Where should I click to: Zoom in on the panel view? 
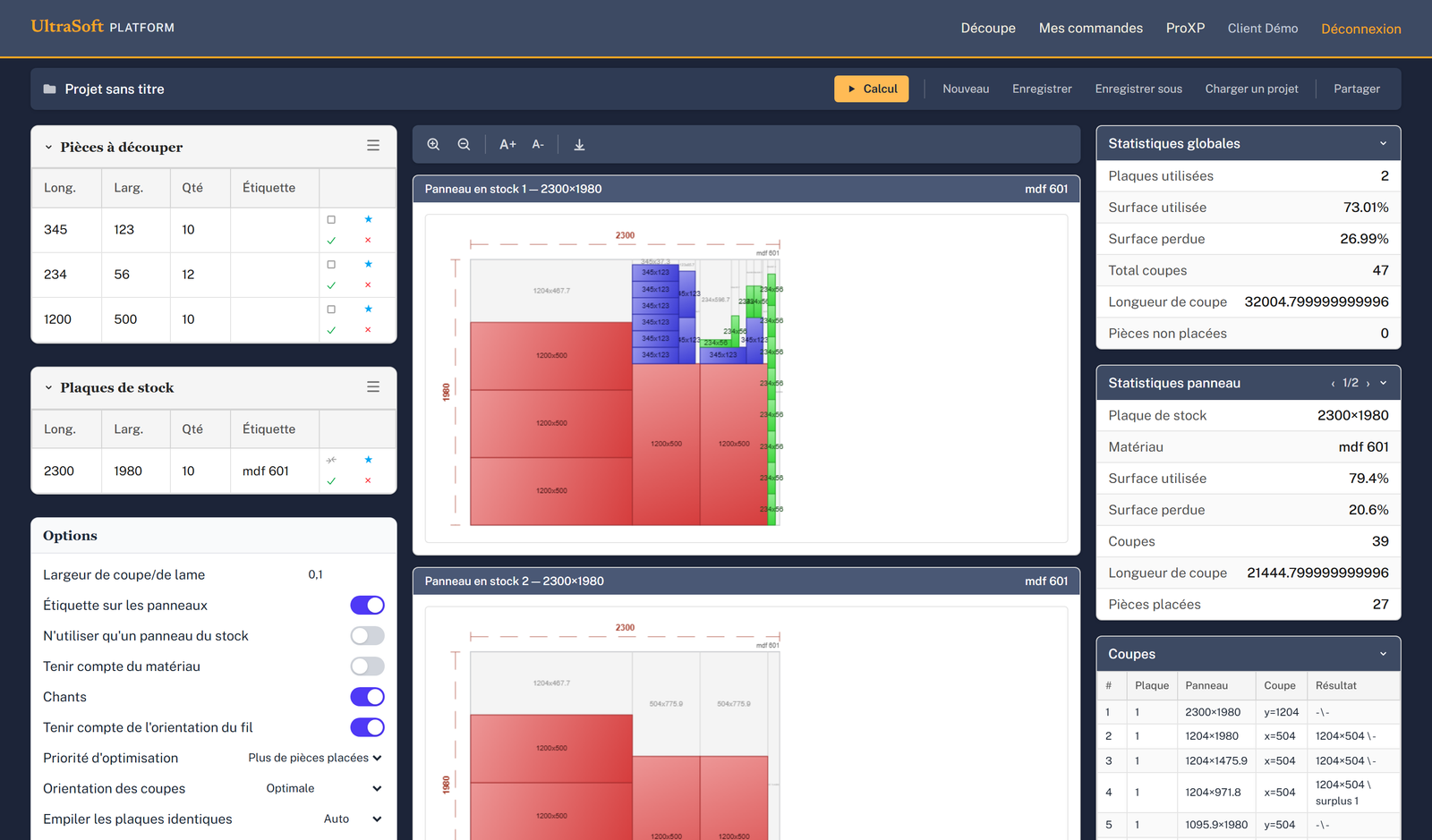pyautogui.click(x=433, y=144)
